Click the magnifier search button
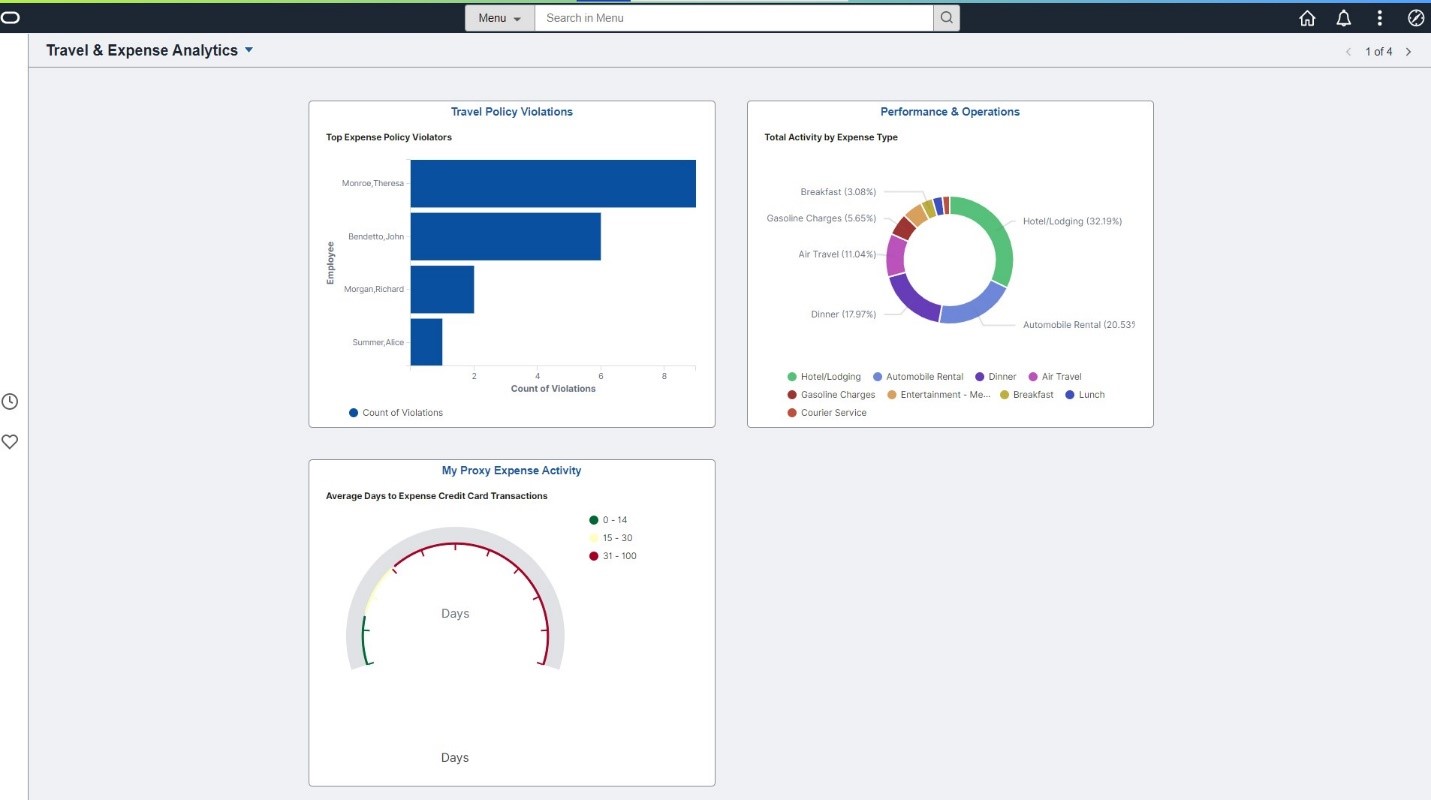The height and width of the screenshot is (800, 1431). (x=946, y=18)
